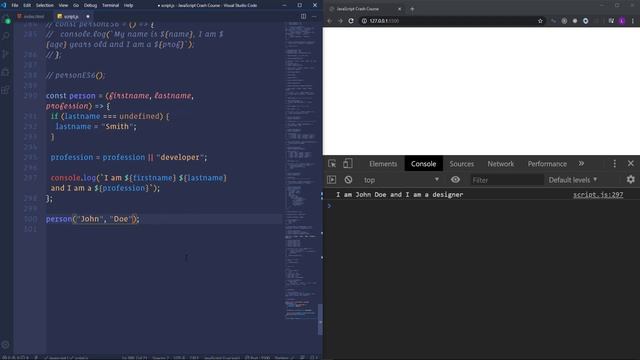Switch to the Performance tab in DevTools
This screenshot has width=640, height=360.
[x=547, y=164]
